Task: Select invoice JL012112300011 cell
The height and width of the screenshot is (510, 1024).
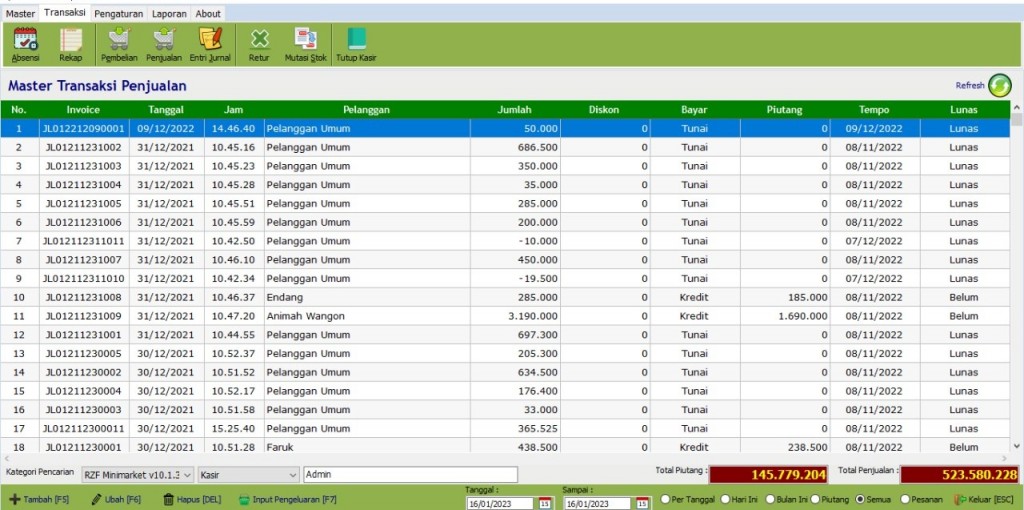Action: coord(84,428)
